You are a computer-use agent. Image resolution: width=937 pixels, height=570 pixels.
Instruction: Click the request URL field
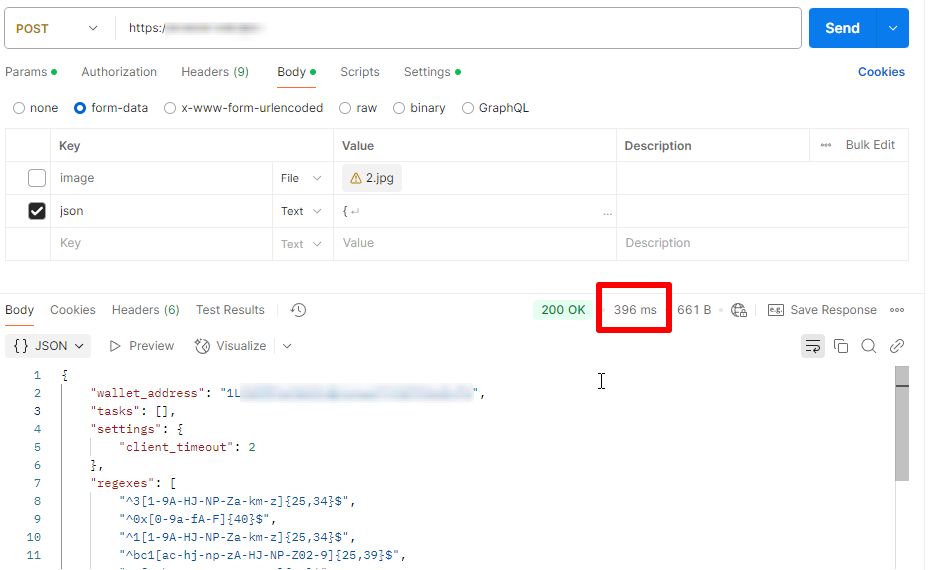point(457,28)
